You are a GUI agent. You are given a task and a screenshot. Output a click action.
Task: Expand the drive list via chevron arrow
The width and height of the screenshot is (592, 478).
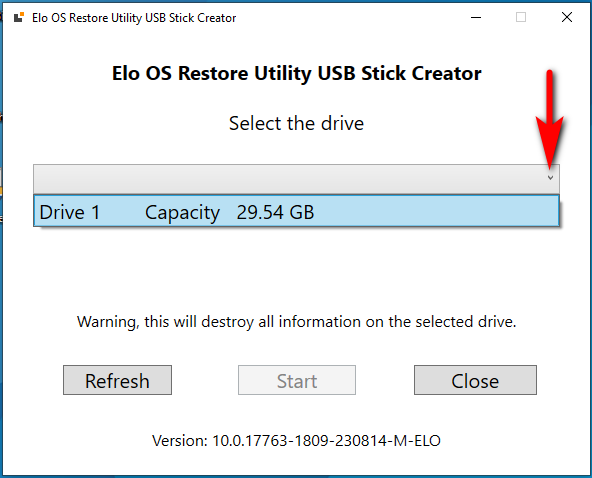click(550, 177)
